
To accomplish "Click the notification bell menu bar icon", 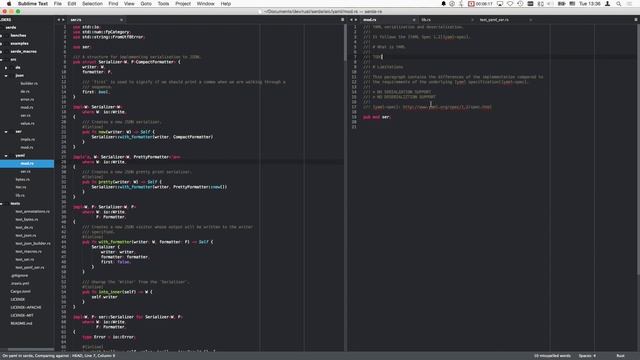I will tap(443, 4).
